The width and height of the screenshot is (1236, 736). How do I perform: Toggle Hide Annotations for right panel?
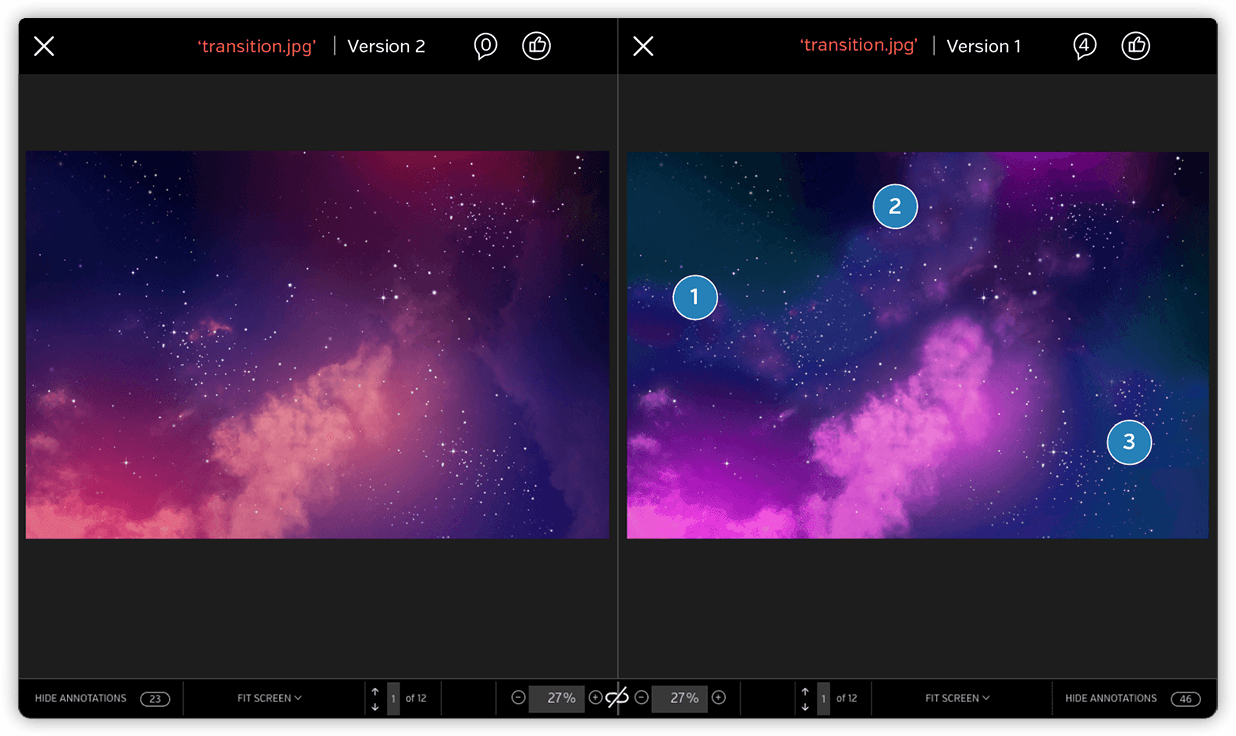[1110, 698]
